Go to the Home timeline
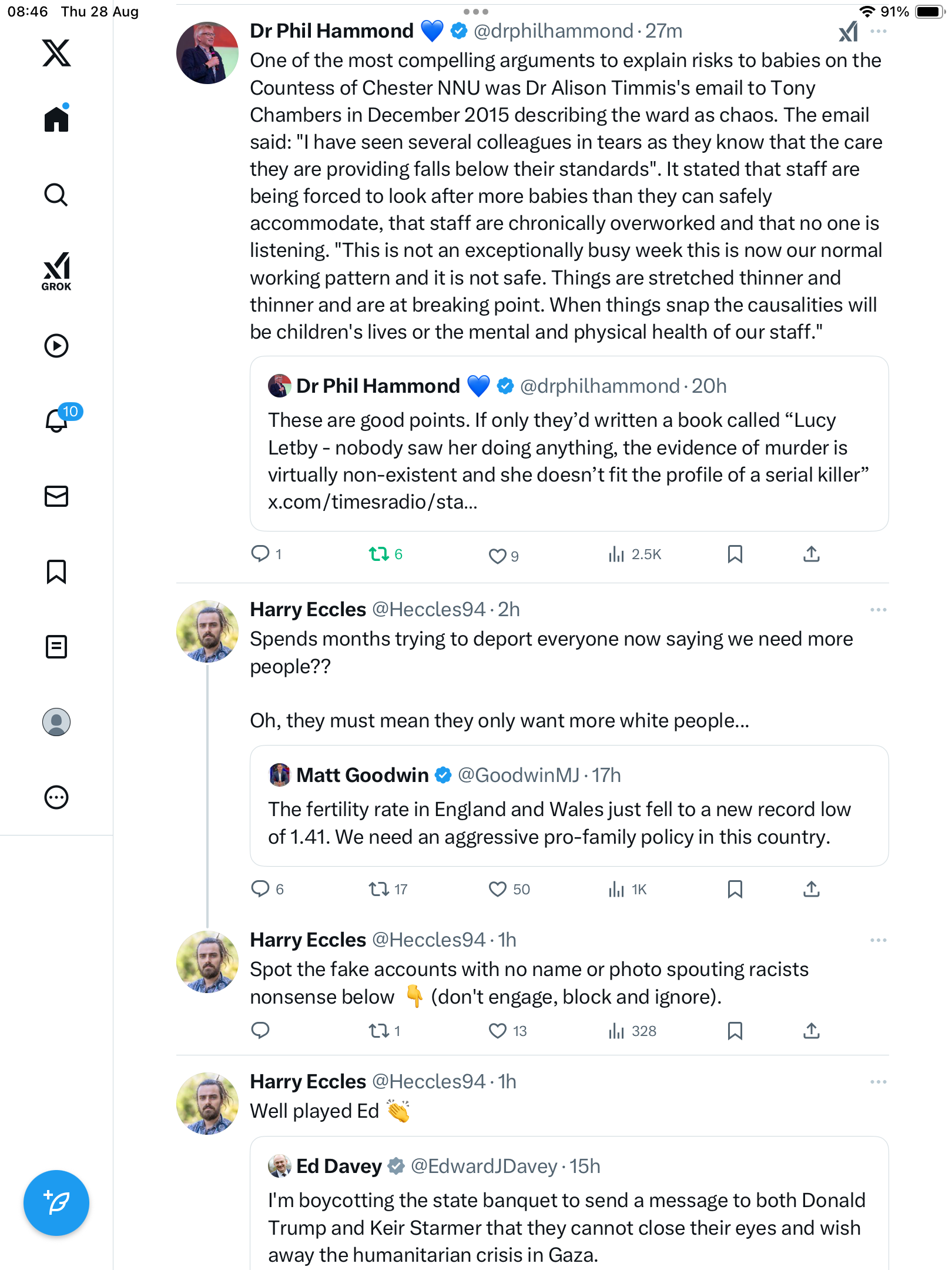 click(56, 119)
